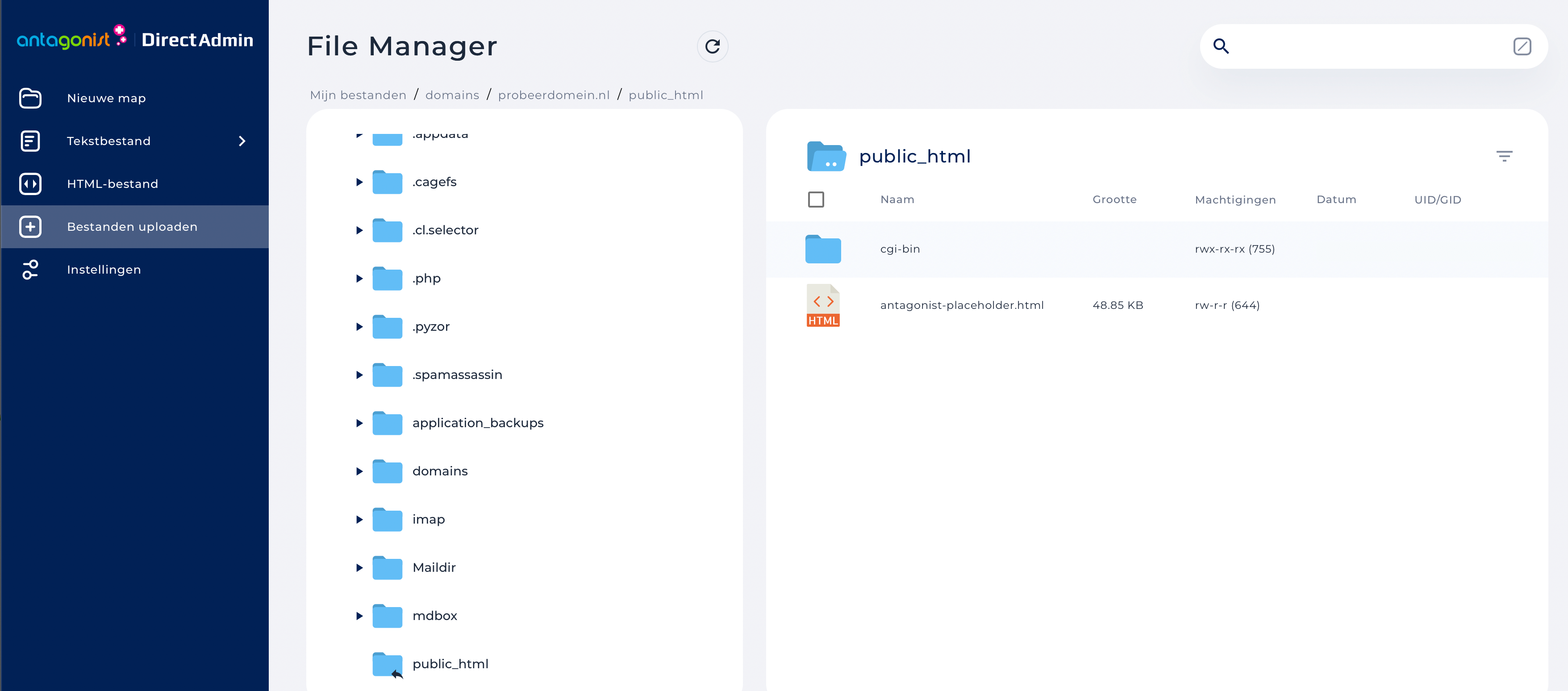The width and height of the screenshot is (1568, 691).
Task: Navigate to Mijn bestanden breadcrumb
Action: 358,95
